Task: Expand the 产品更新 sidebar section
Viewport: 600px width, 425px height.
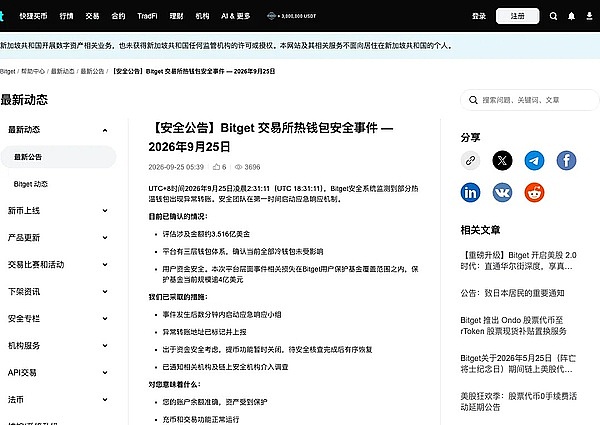Action: coord(105,238)
